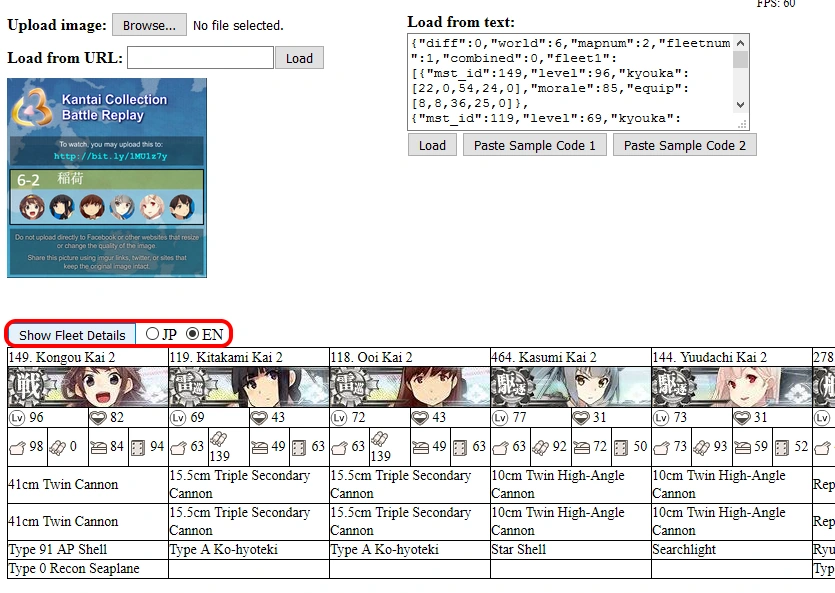The width and height of the screenshot is (835, 593).
Task: Click the heart HP icon for Kasumi
Action: click(580, 418)
